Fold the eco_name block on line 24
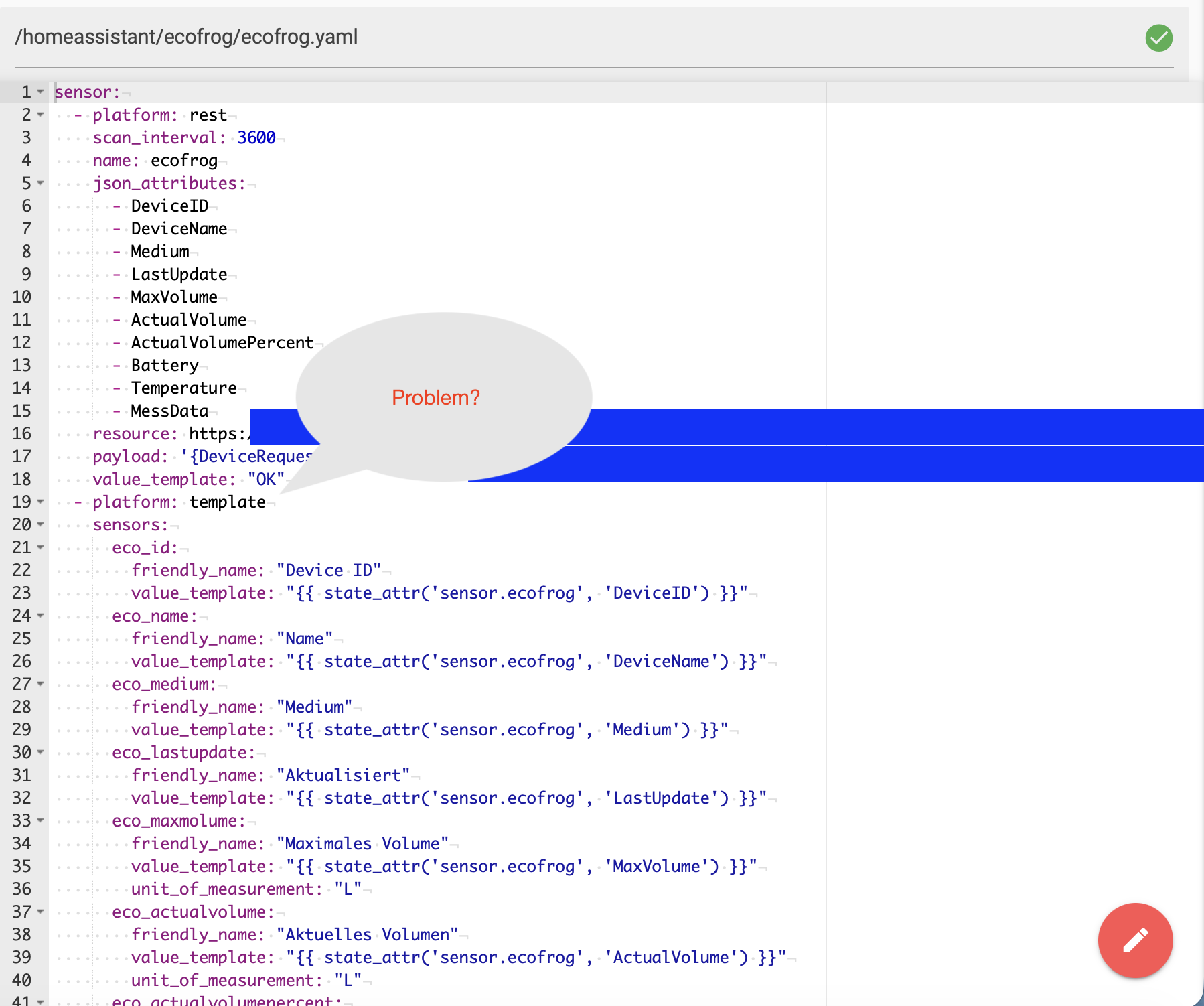The image size is (1204, 1006). [x=40, y=616]
